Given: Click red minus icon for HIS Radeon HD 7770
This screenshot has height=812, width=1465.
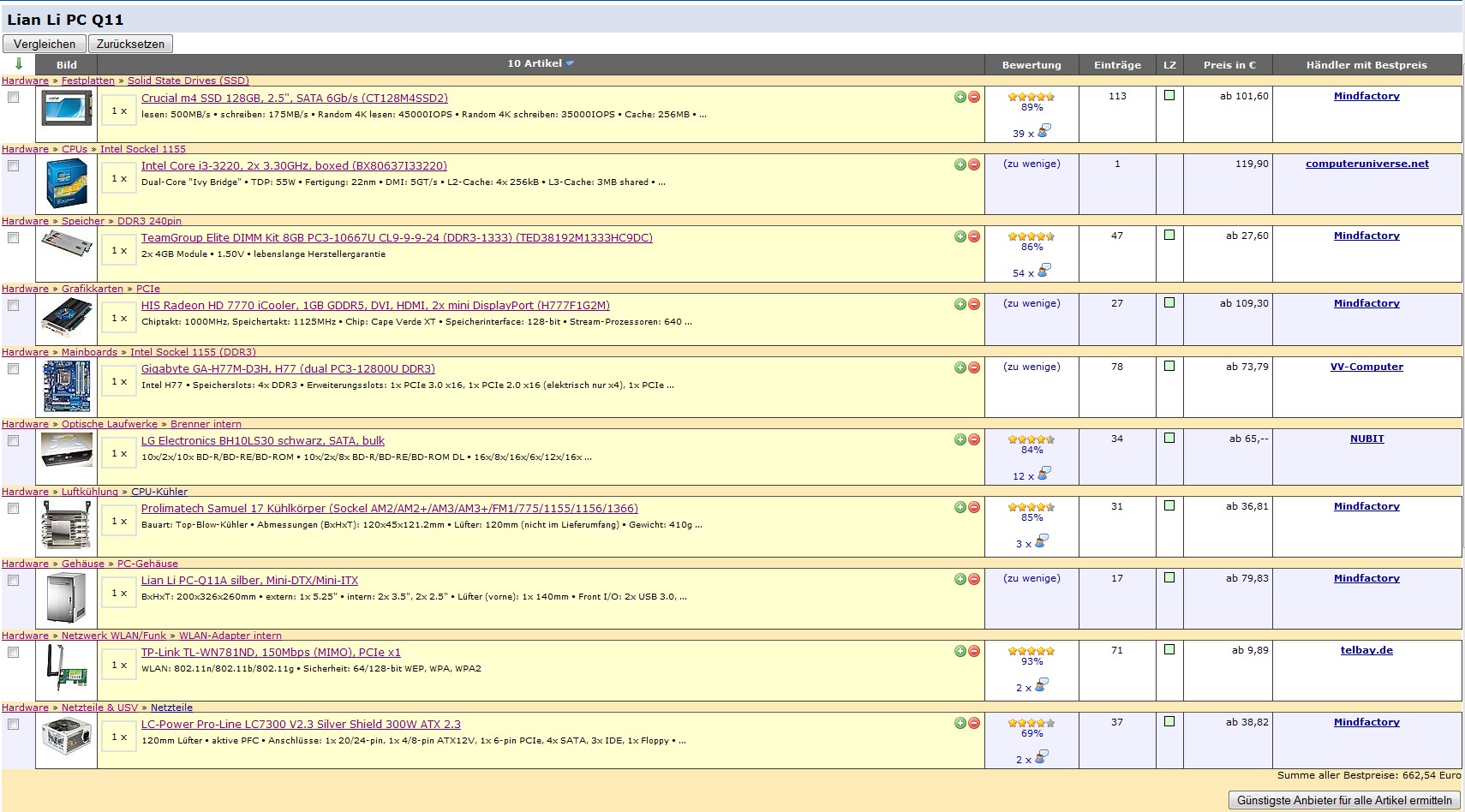Looking at the screenshot, I should [974, 304].
